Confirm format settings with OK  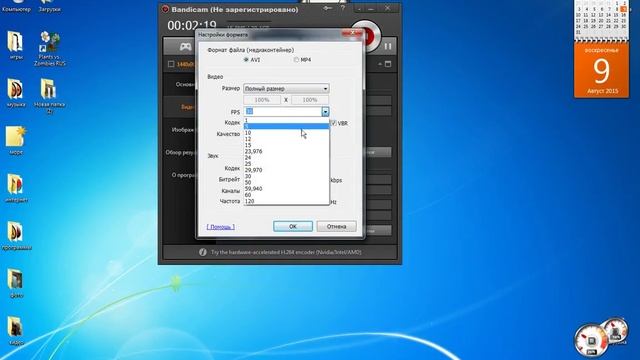293,226
